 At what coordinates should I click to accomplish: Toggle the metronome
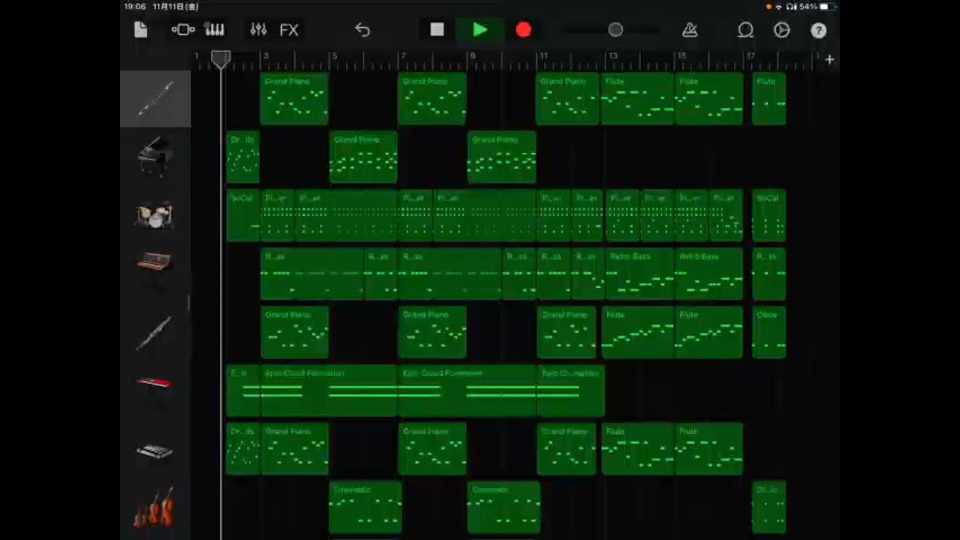pyautogui.click(x=690, y=29)
